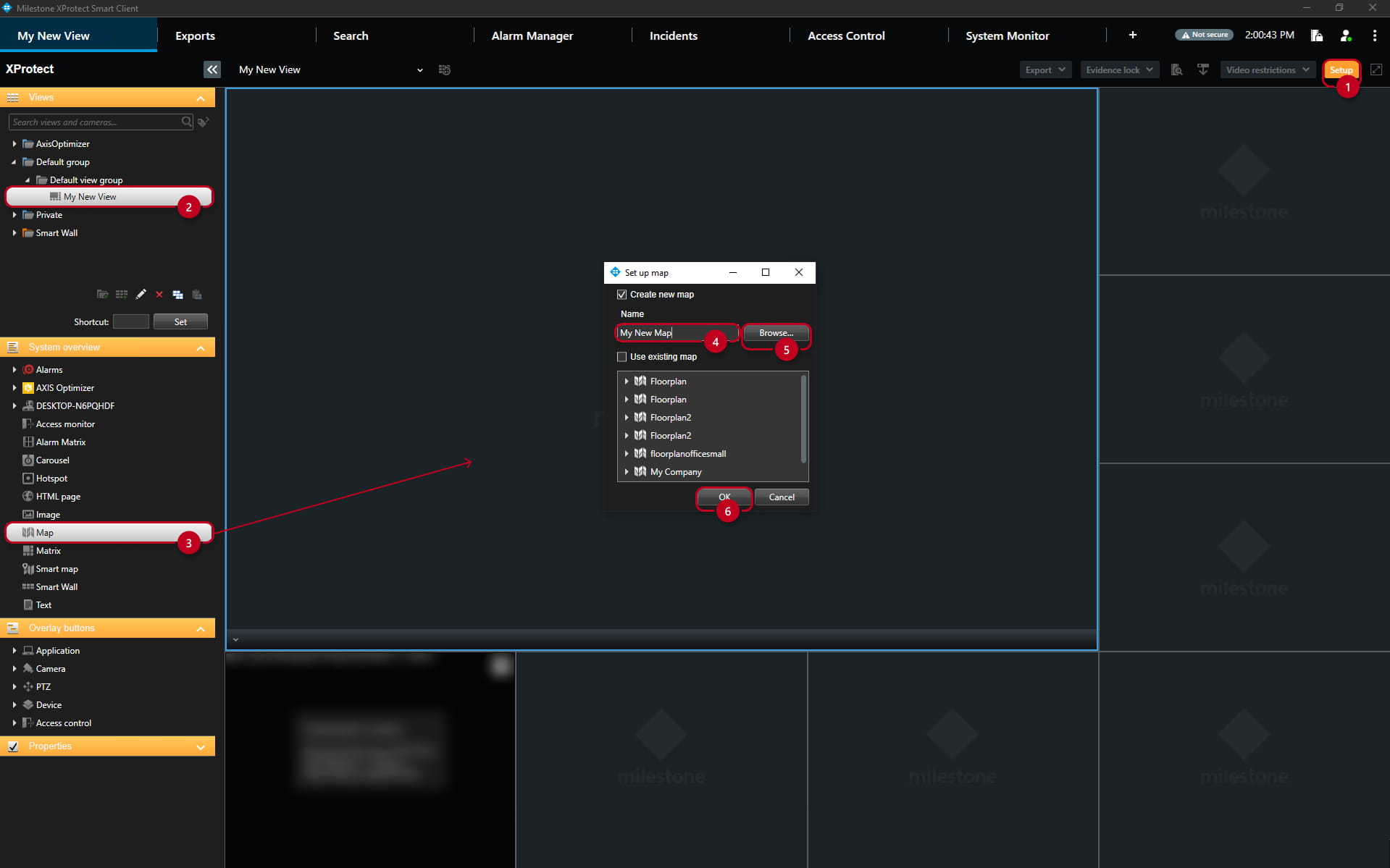Screen dimensions: 1390x868
Task: Toggle the Use existing map checkbox
Action: [x=621, y=357]
